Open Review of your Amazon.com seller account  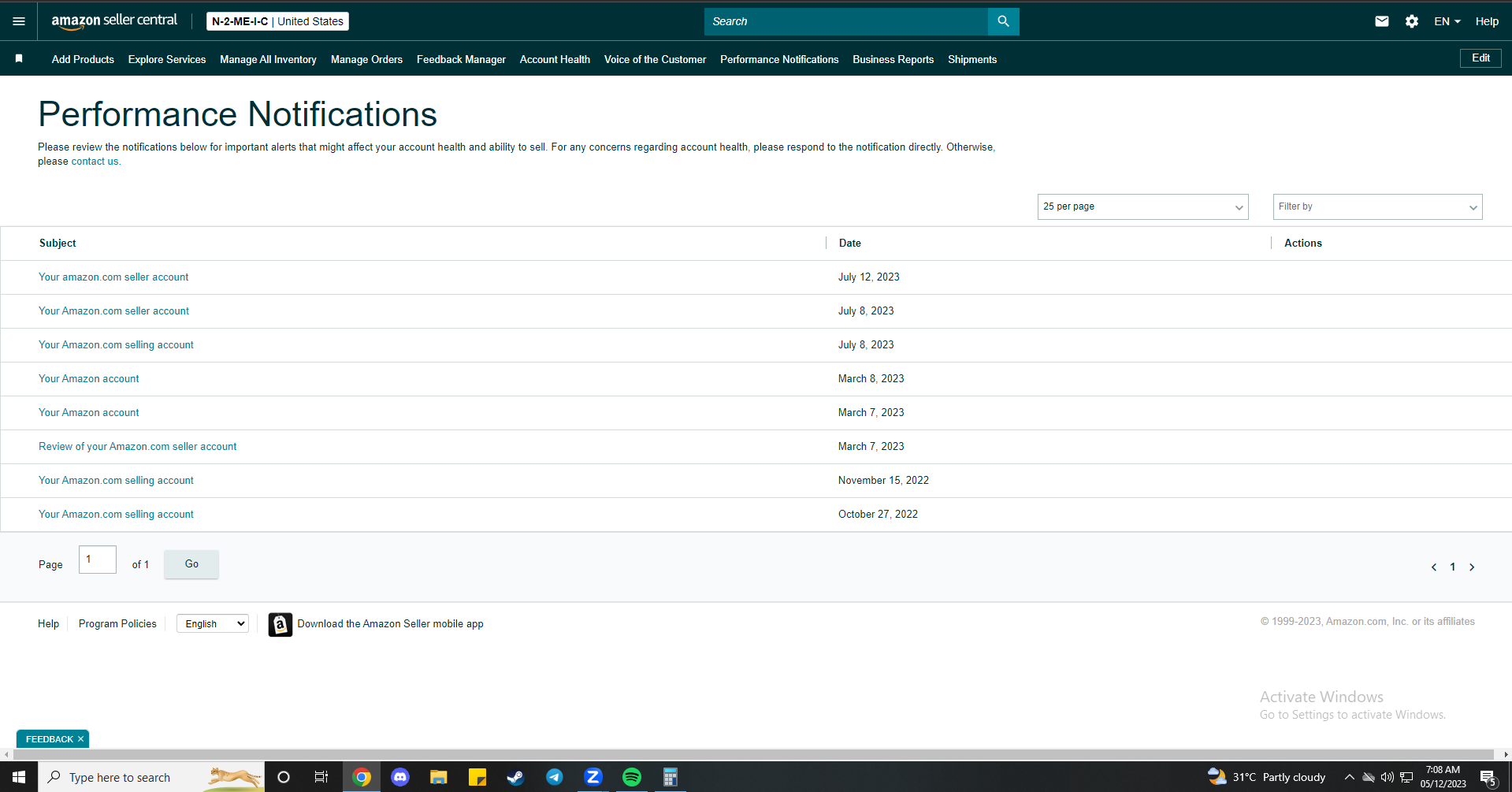(138, 447)
